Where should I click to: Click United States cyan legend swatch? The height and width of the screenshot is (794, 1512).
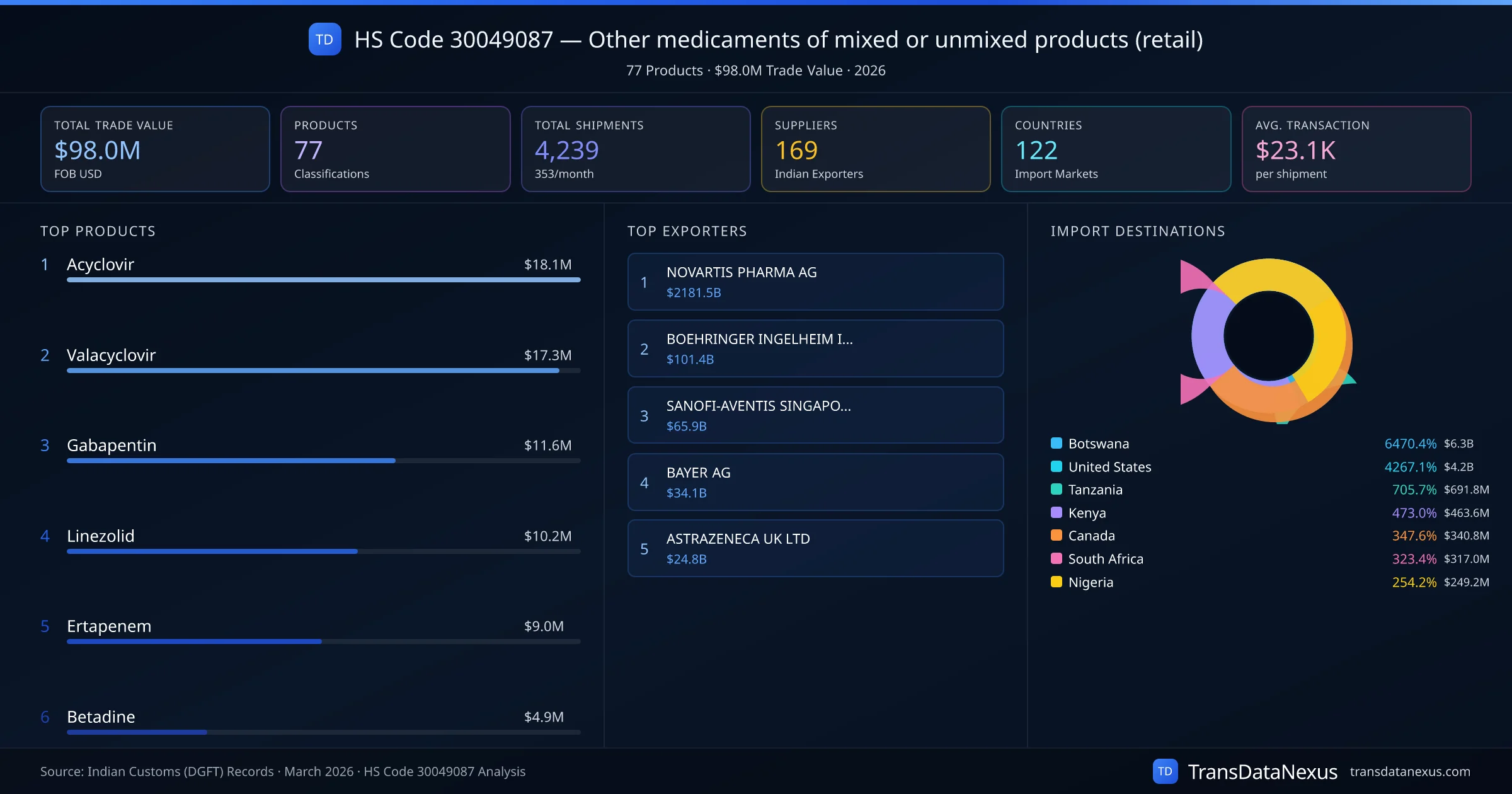click(x=1057, y=466)
